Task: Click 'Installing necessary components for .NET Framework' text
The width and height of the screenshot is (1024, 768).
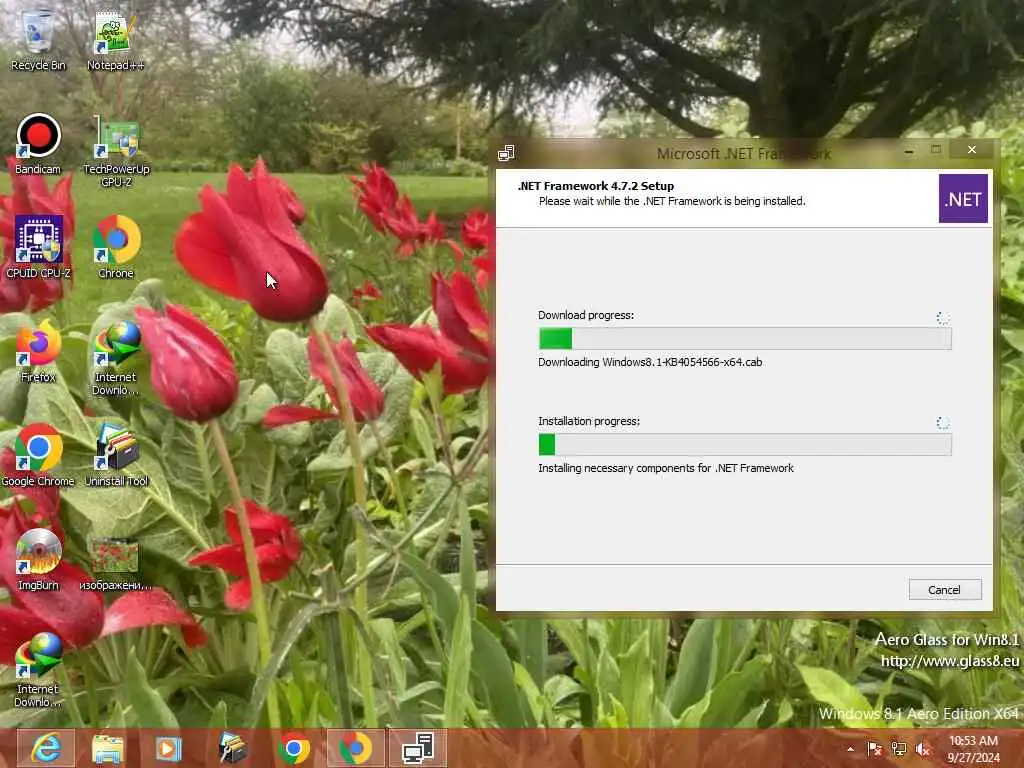Action: (x=665, y=468)
